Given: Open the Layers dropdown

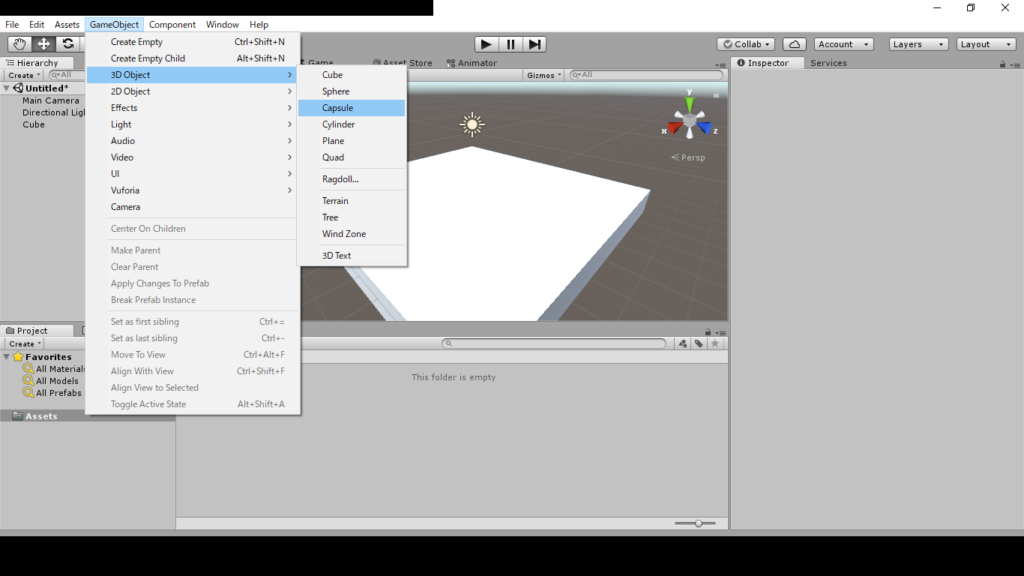Looking at the screenshot, I should coord(918,44).
